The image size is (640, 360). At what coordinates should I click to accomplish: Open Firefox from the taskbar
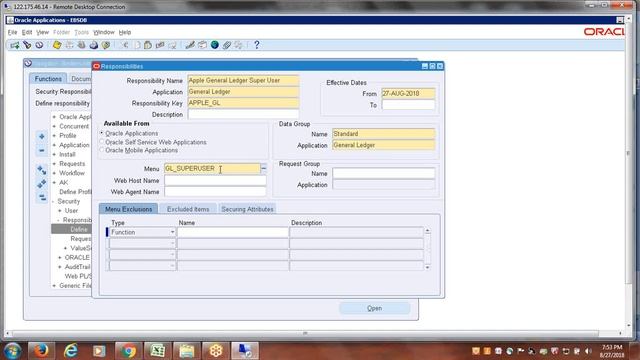[41, 350]
